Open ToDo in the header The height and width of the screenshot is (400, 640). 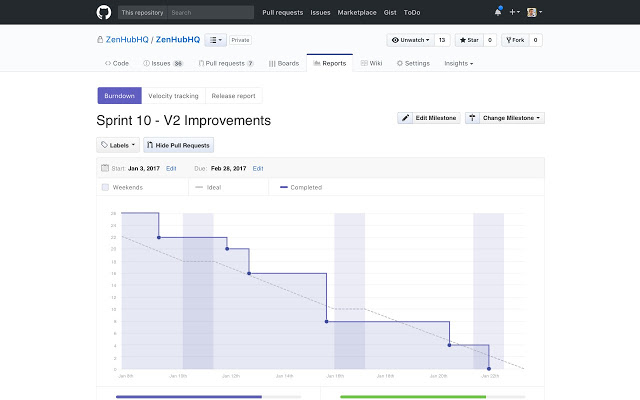412,13
